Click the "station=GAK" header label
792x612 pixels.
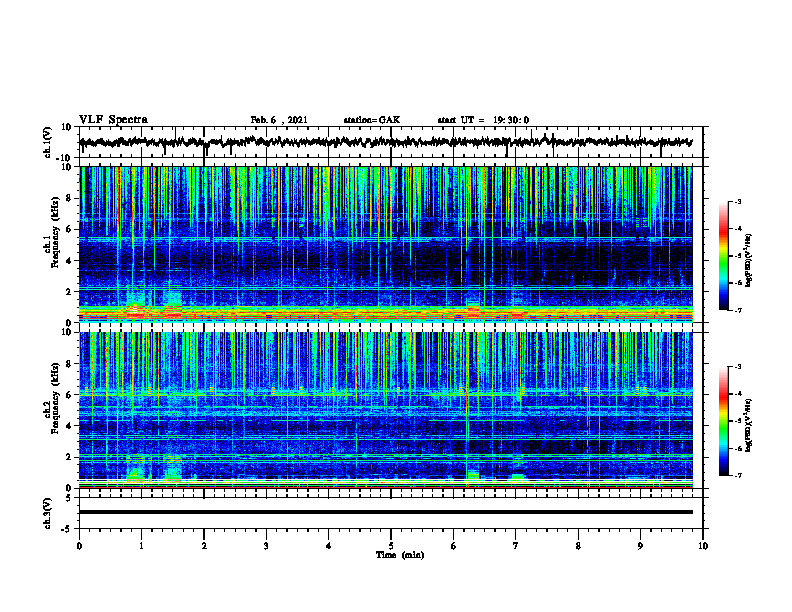[x=372, y=120]
